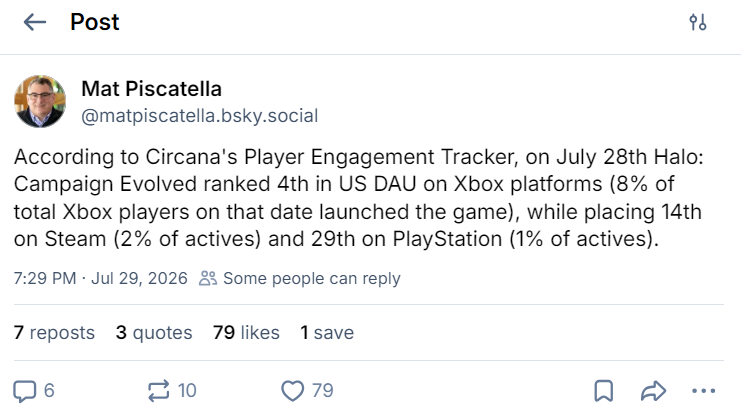741x420 pixels.
Task: Open the three-dot more options menu
Action: click(x=703, y=391)
